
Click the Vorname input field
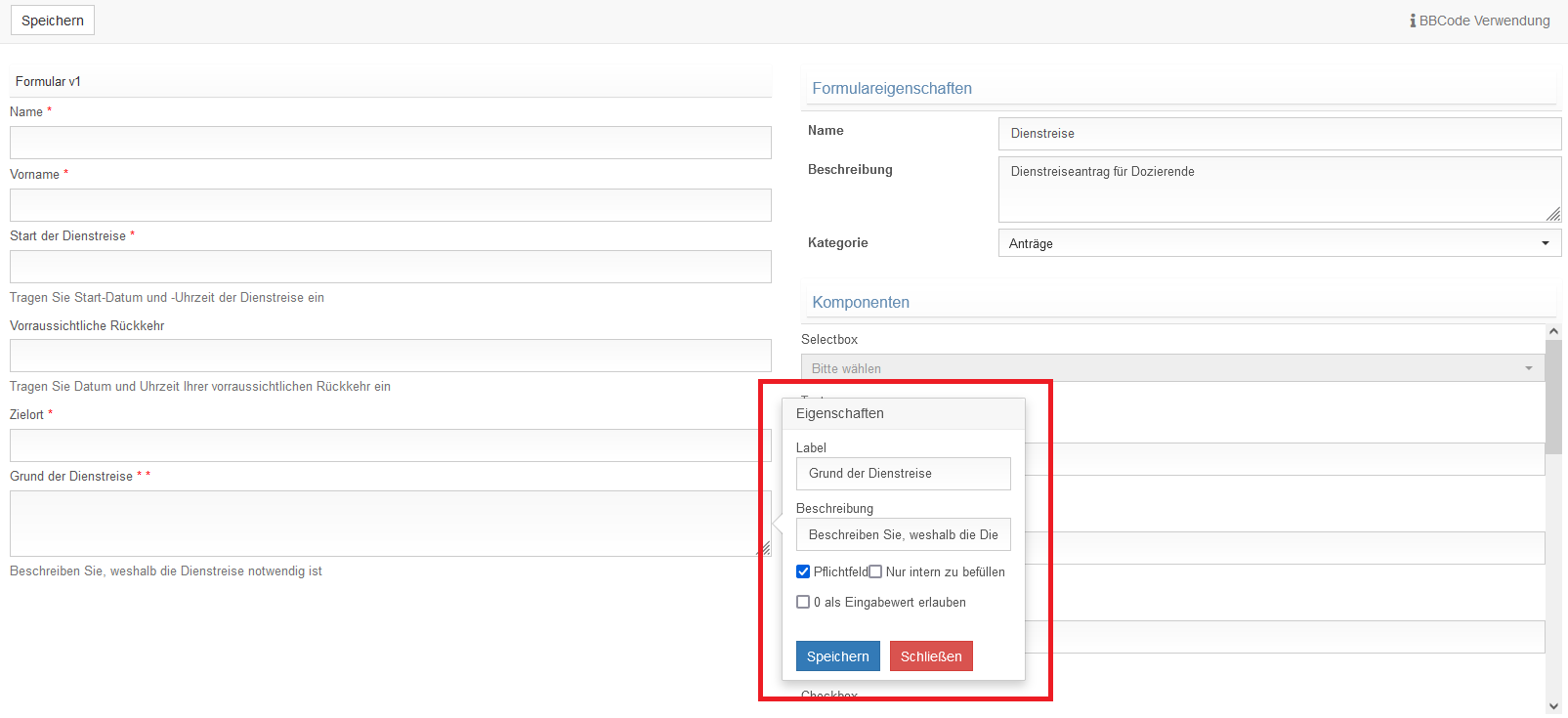(x=391, y=205)
